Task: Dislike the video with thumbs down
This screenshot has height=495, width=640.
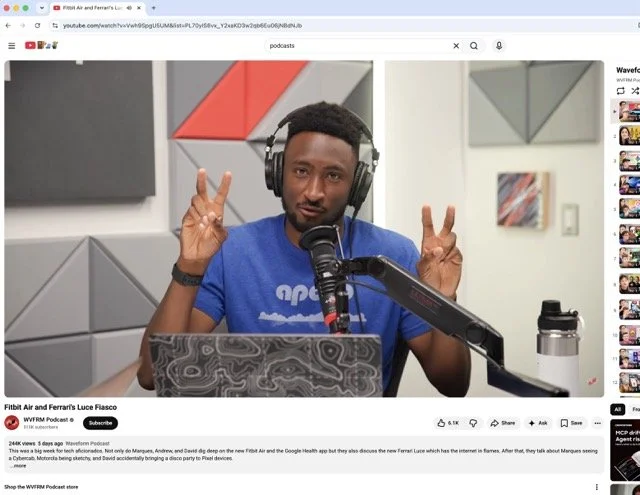Action: point(473,423)
